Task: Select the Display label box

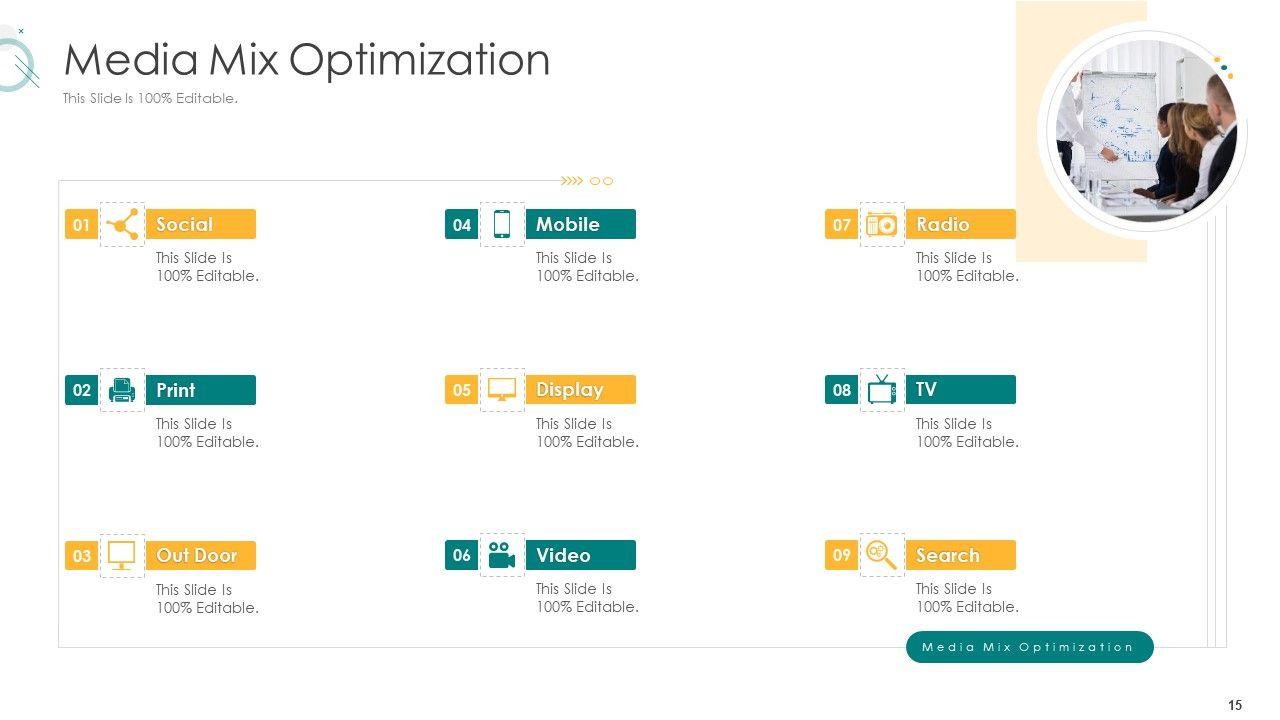Action: (x=581, y=390)
